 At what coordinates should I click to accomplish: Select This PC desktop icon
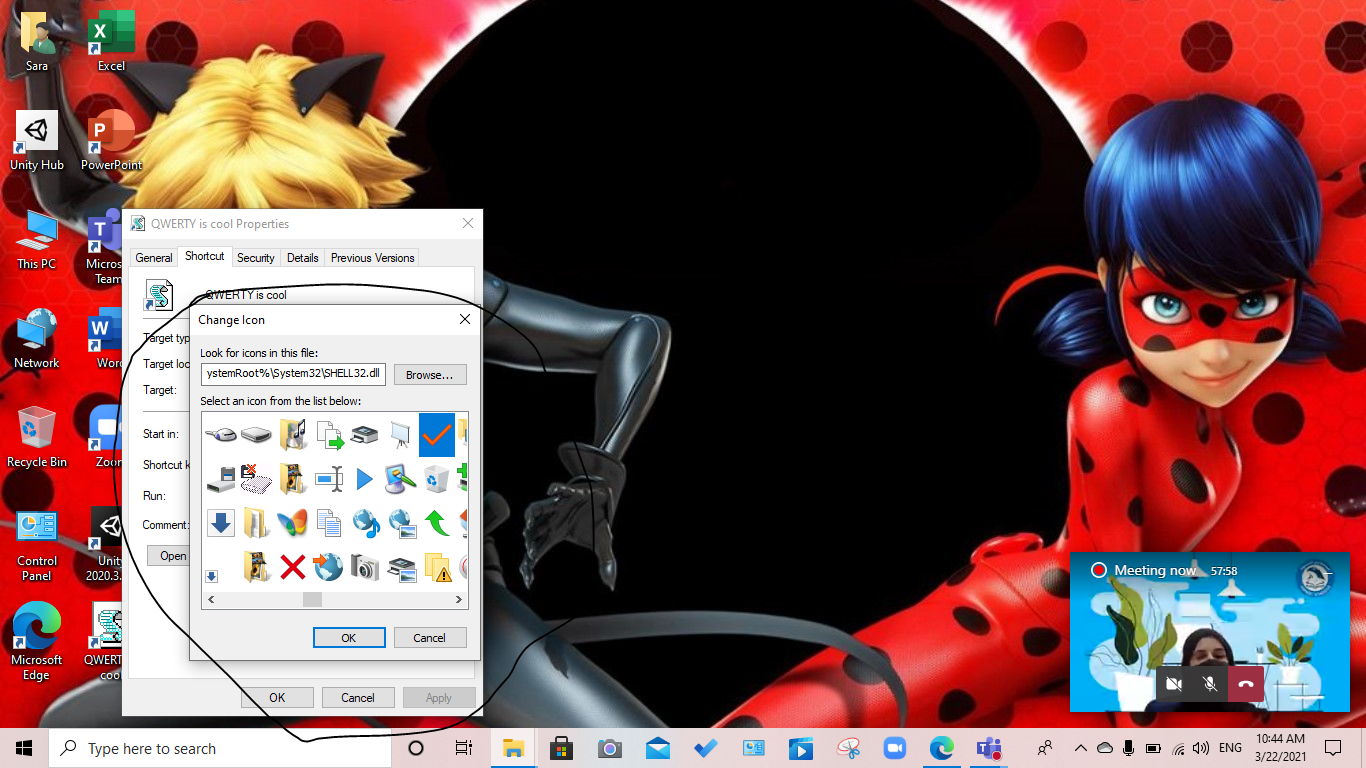tap(37, 240)
